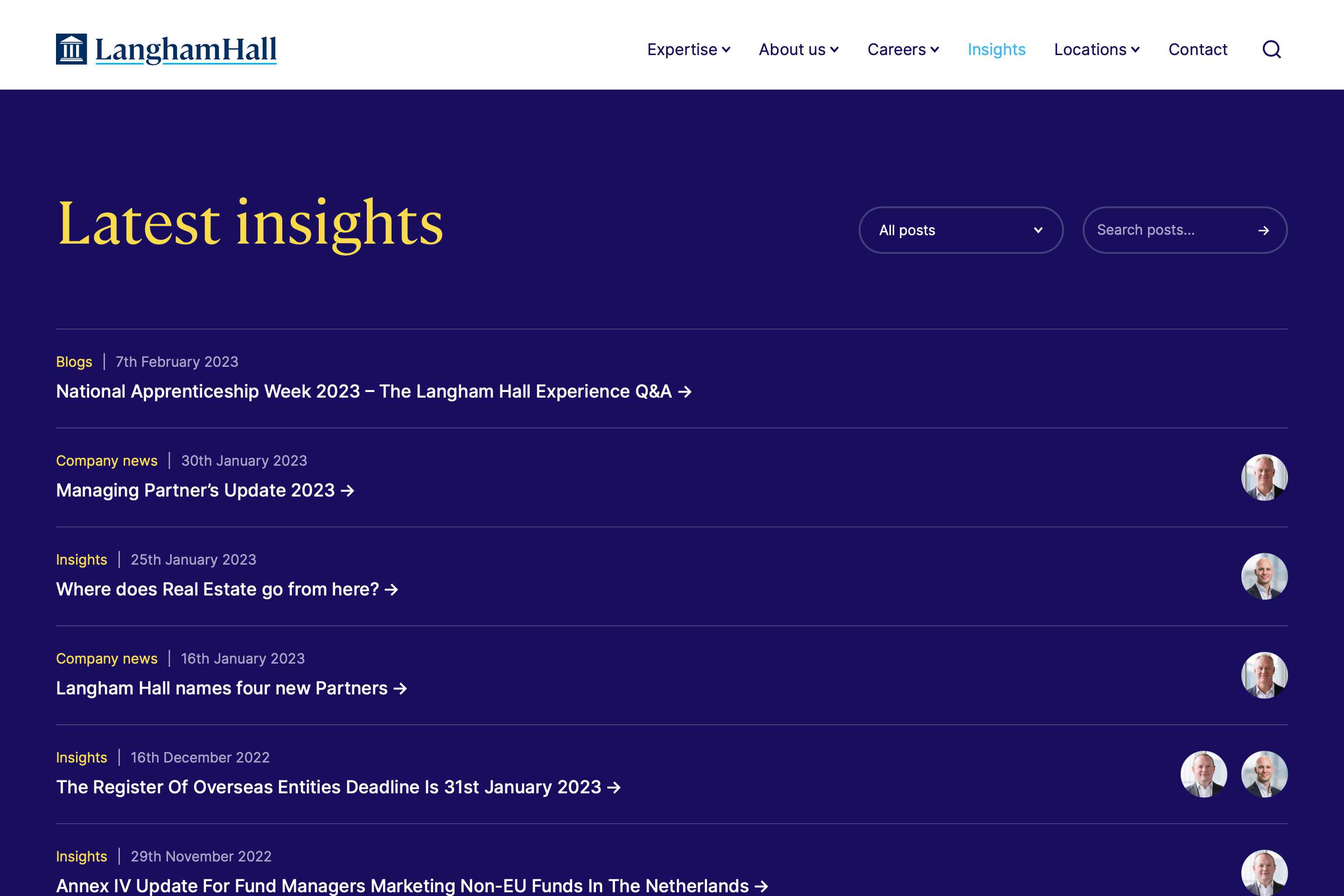Image resolution: width=1344 pixels, height=896 pixels.
Task: Submit post search with the arrow icon
Action: [x=1263, y=230]
